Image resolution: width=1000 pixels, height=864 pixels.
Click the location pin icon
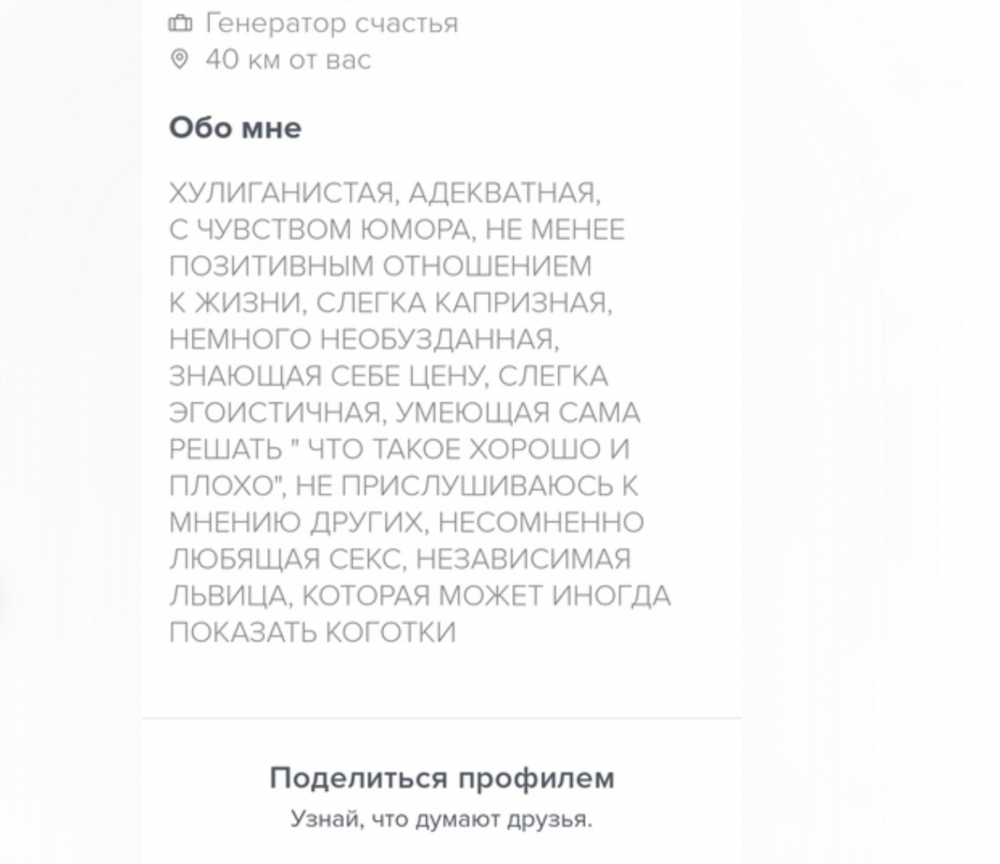pos(179,60)
